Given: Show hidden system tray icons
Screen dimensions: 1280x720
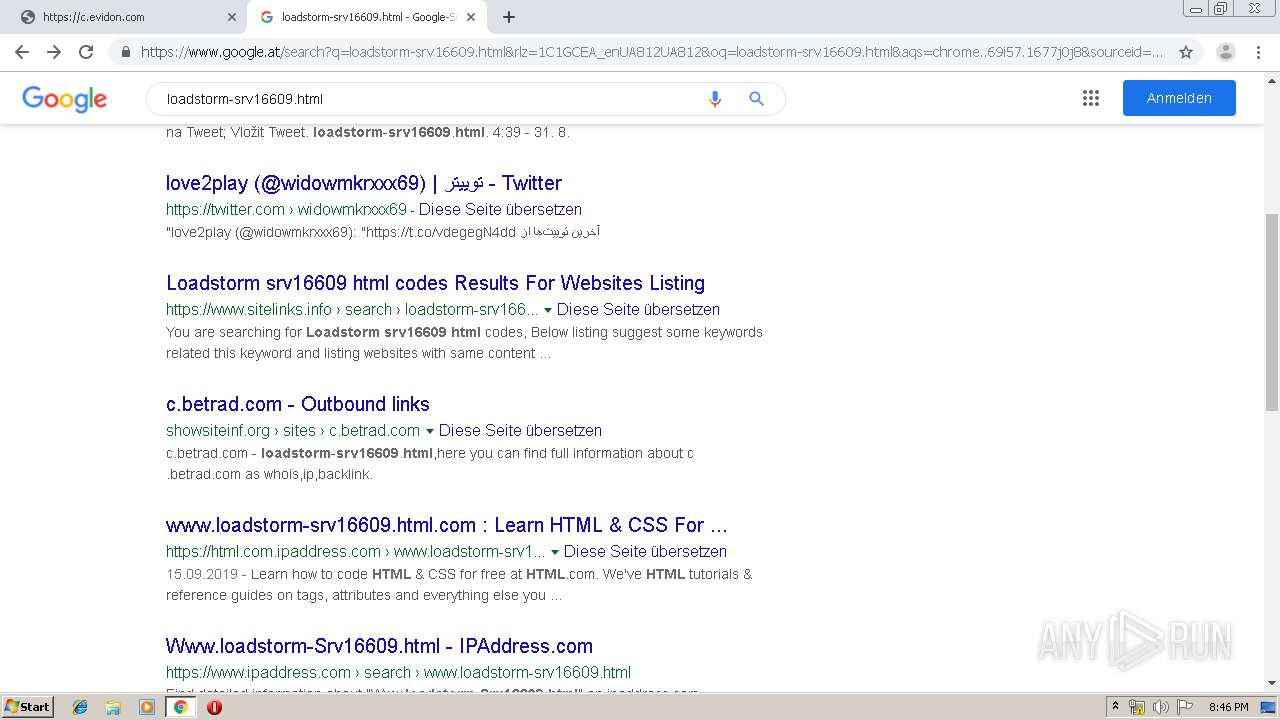Looking at the screenshot, I should pyautogui.click(x=1116, y=707).
